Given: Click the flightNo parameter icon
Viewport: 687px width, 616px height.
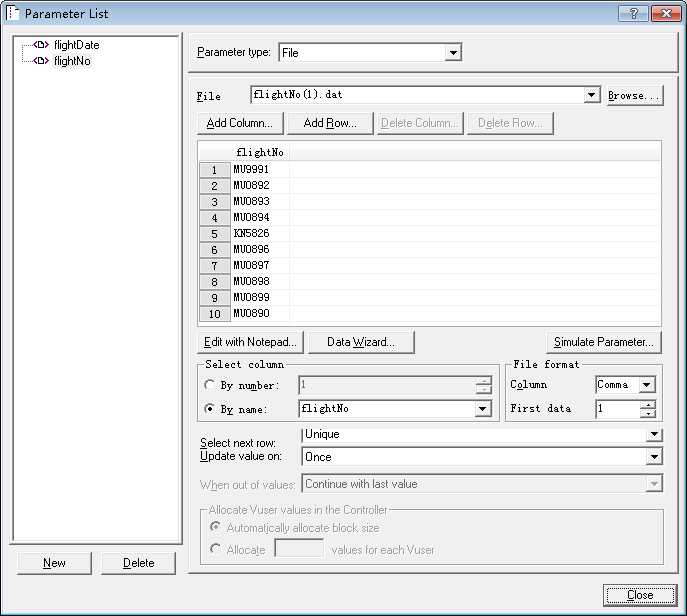Looking at the screenshot, I should pyautogui.click(x=41, y=60).
